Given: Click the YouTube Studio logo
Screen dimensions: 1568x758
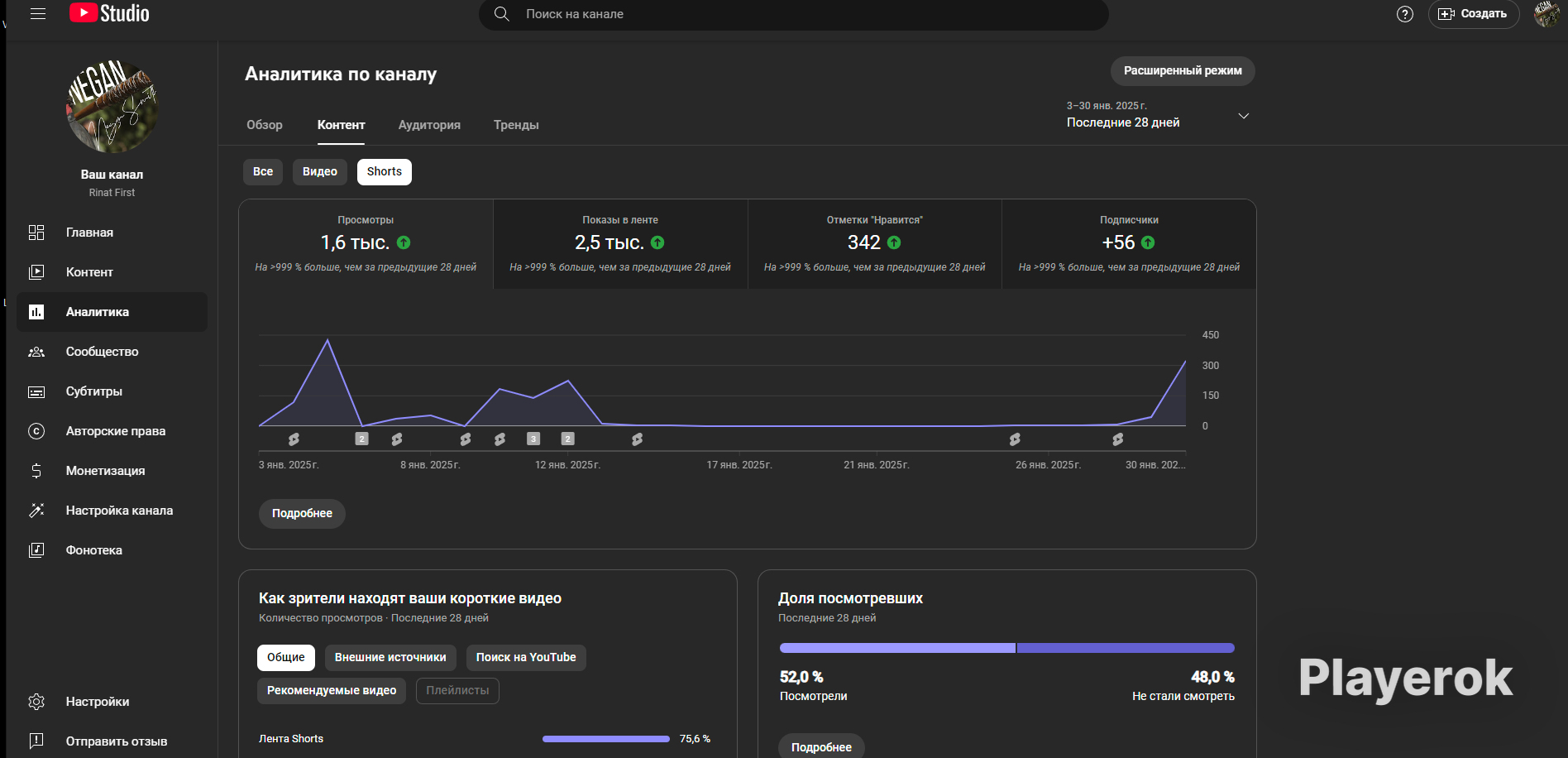Looking at the screenshot, I should [x=109, y=13].
